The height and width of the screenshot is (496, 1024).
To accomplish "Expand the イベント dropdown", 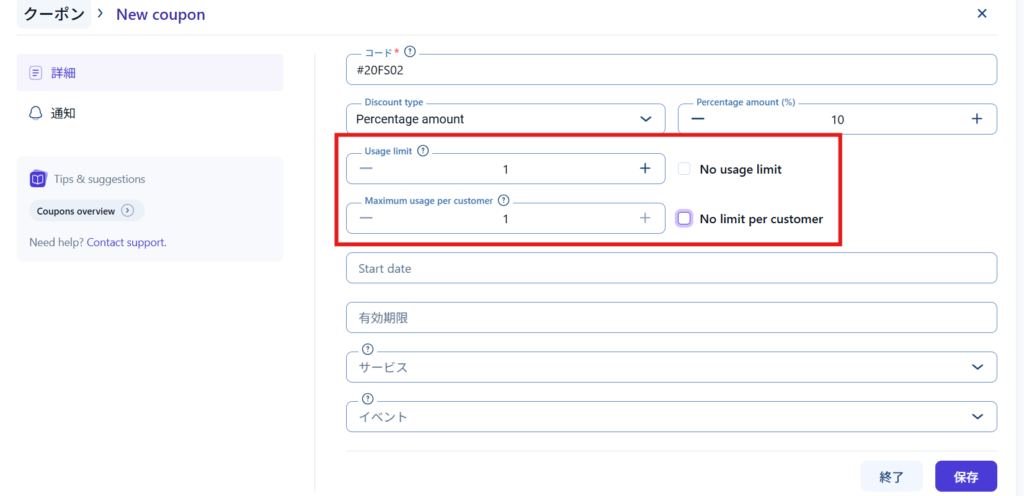I will pyautogui.click(x=976, y=417).
